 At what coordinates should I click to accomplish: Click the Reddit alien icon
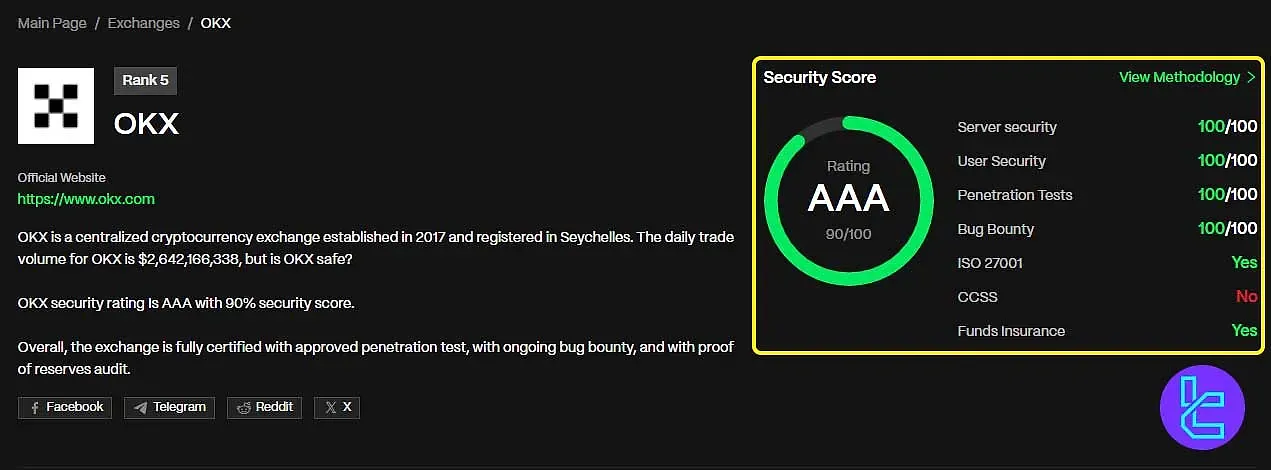click(x=244, y=408)
